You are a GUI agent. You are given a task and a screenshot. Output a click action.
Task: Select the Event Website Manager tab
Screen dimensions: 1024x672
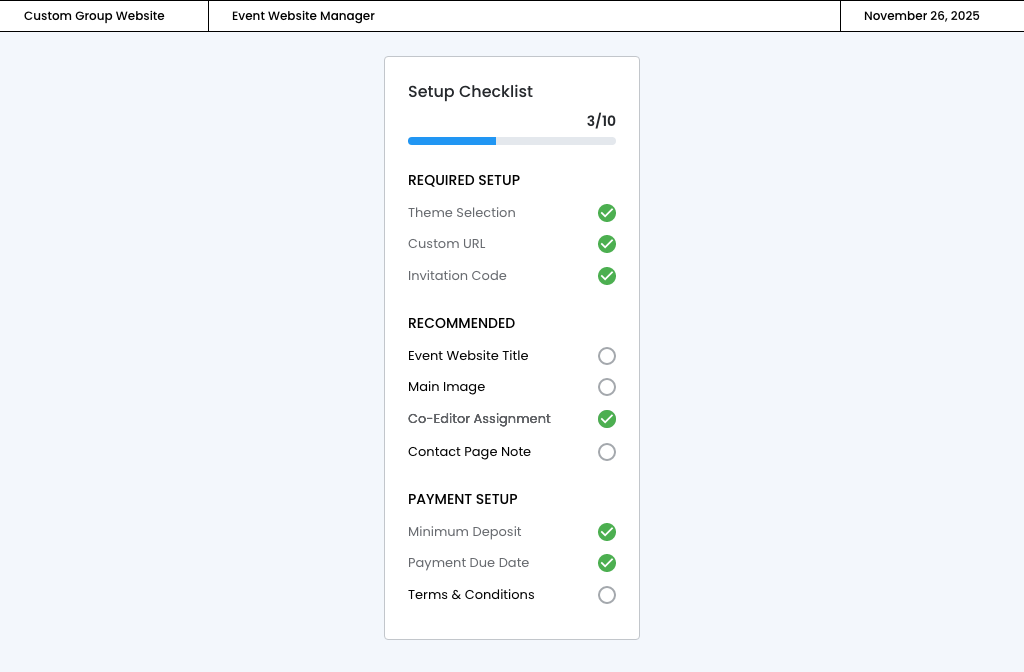point(303,16)
